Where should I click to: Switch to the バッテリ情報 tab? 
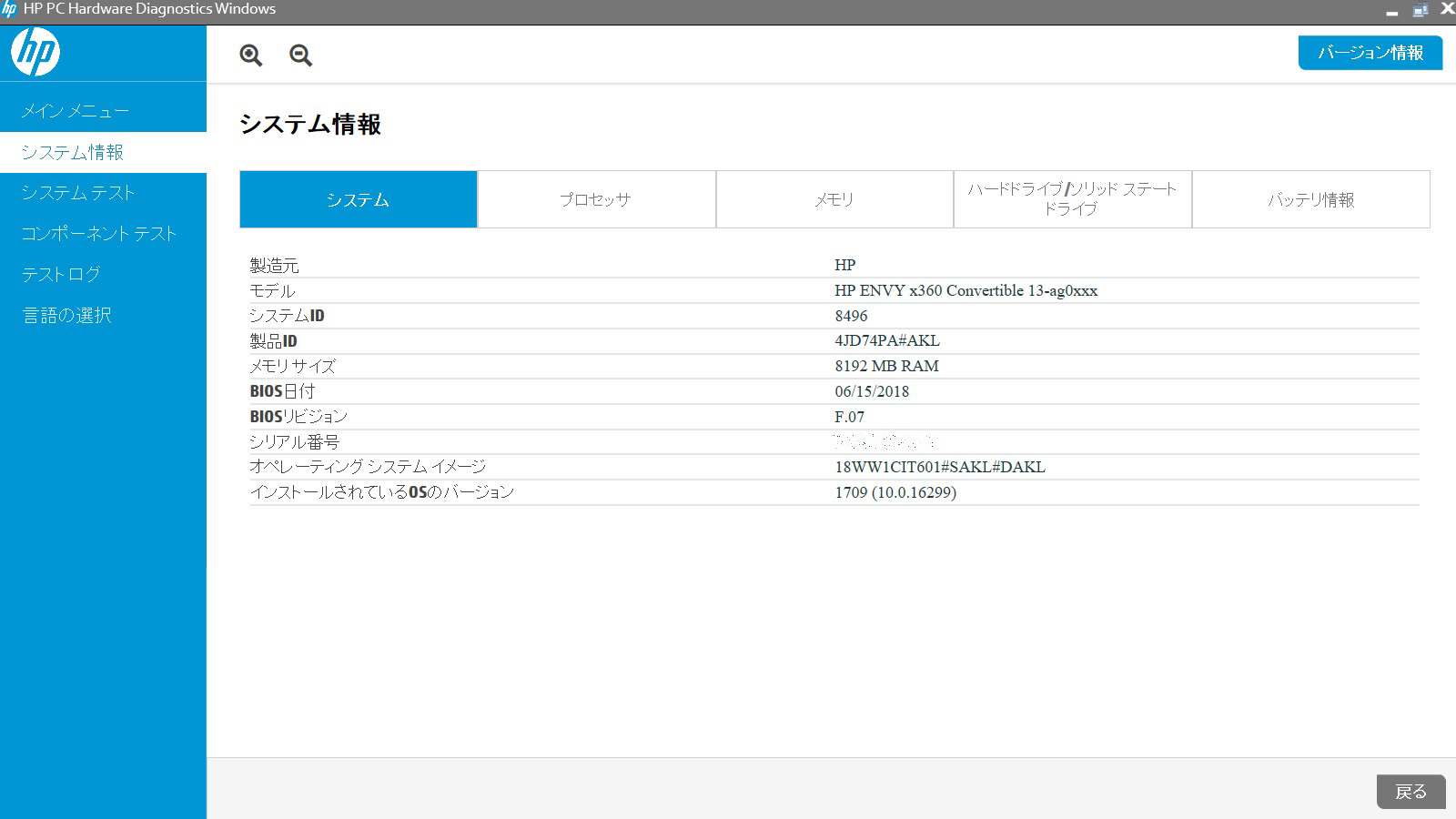[x=1310, y=199]
